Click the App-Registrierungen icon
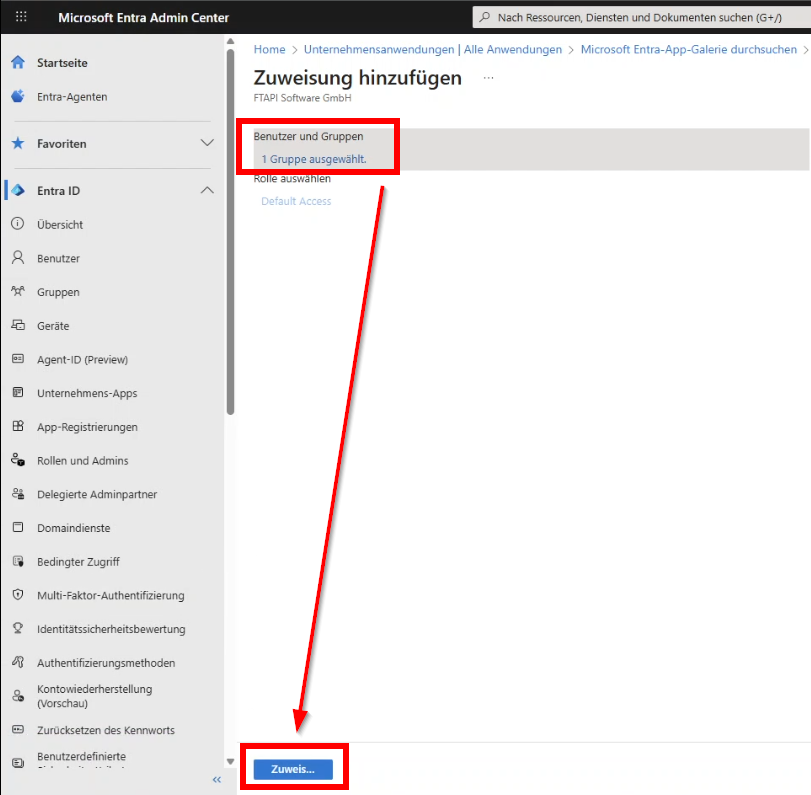The height and width of the screenshot is (795, 811). 18,426
